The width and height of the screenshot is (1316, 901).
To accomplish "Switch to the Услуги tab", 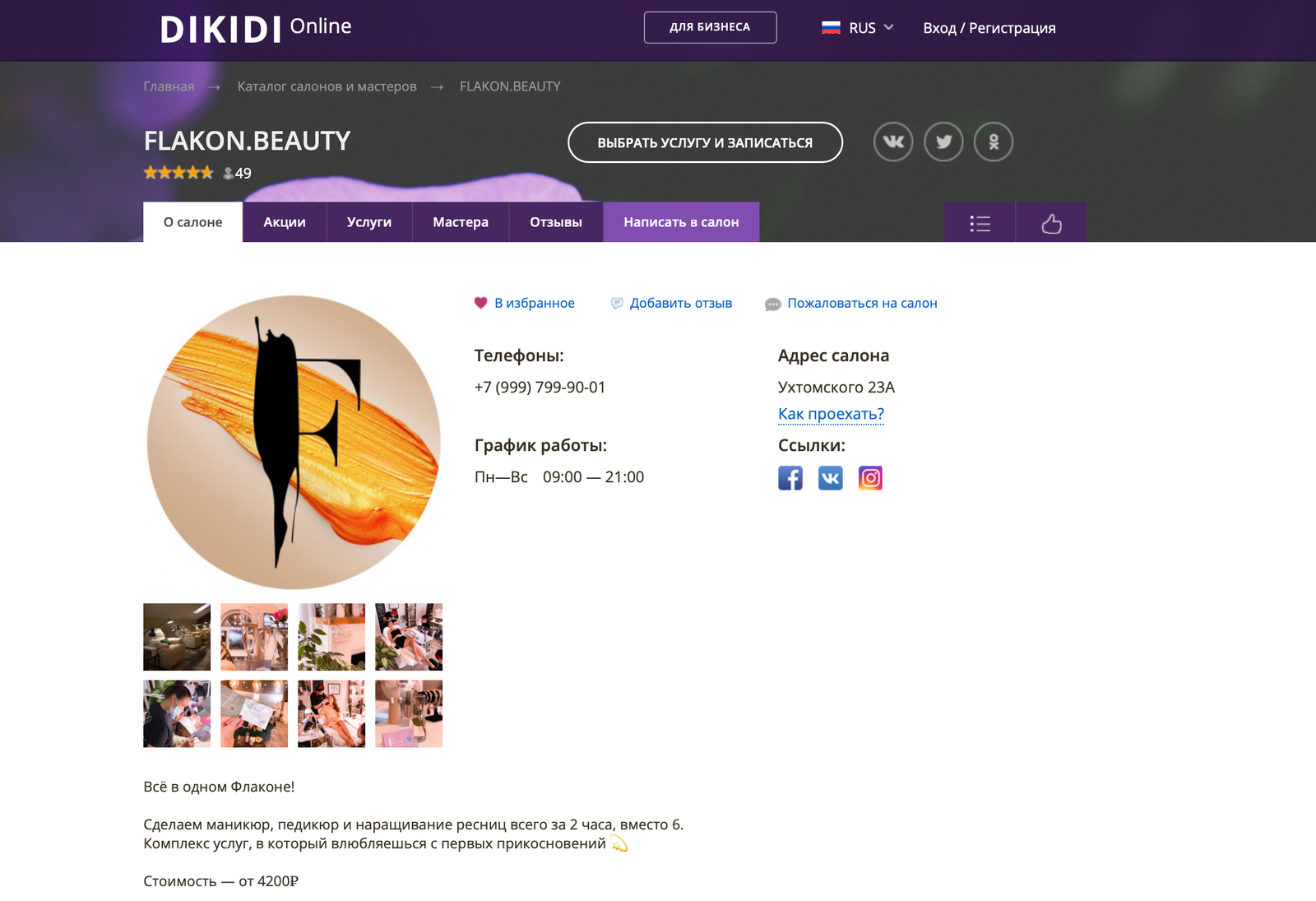I will (x=369, y=222).
